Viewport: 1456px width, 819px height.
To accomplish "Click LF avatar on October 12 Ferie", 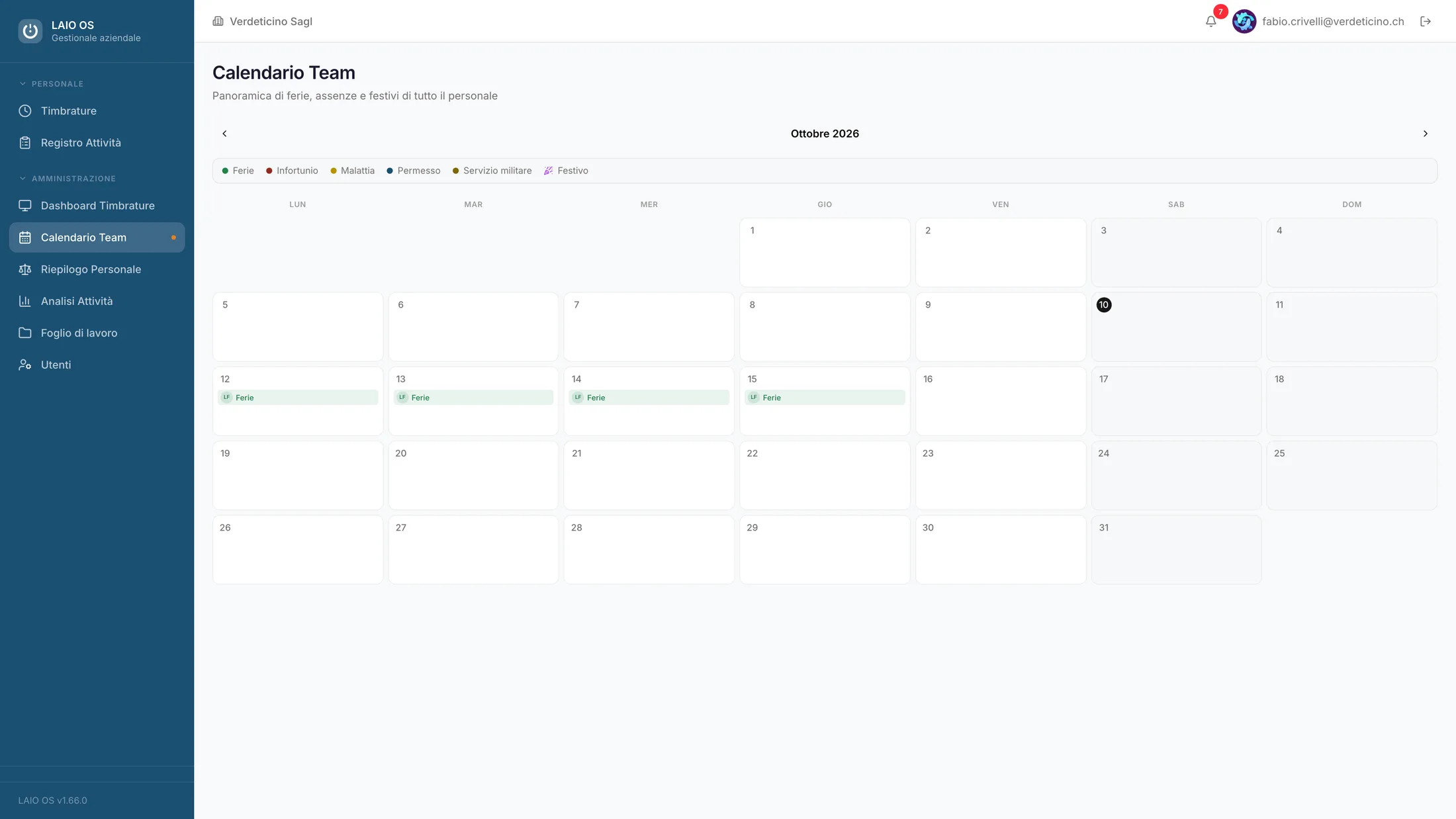I will coord(227,398).
